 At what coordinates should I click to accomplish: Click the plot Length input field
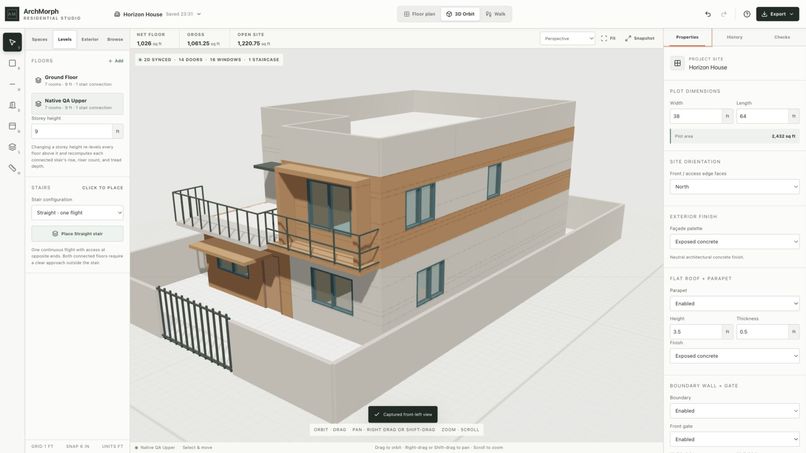point(762,116)
